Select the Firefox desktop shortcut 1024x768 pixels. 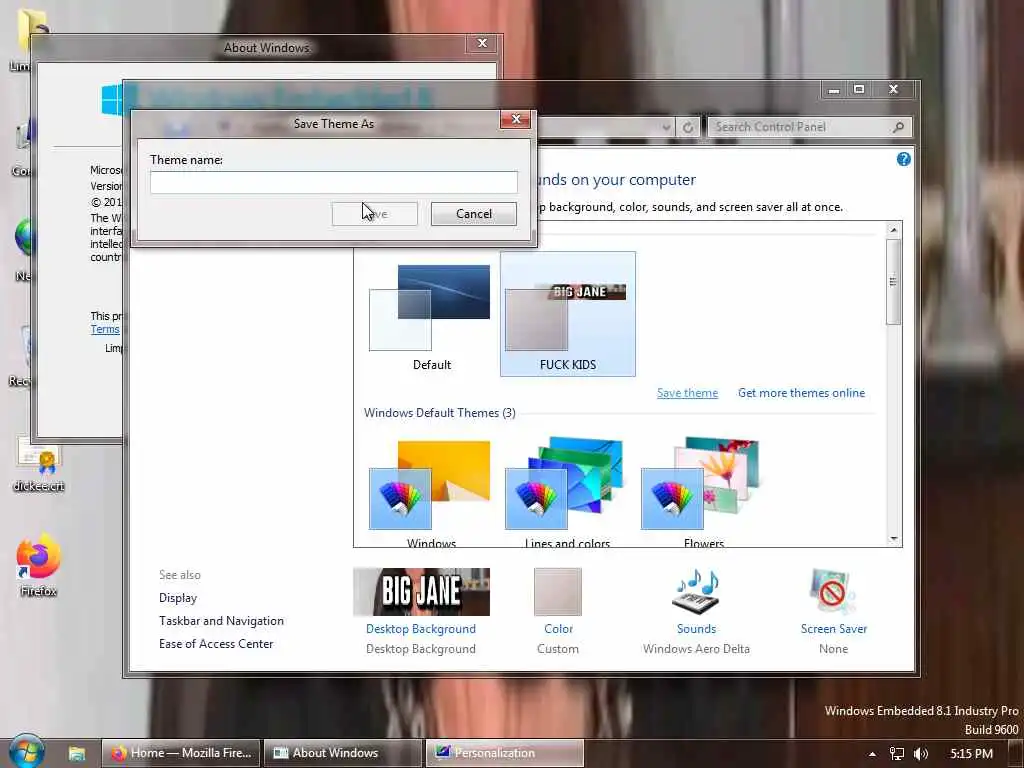coord(39,566)
